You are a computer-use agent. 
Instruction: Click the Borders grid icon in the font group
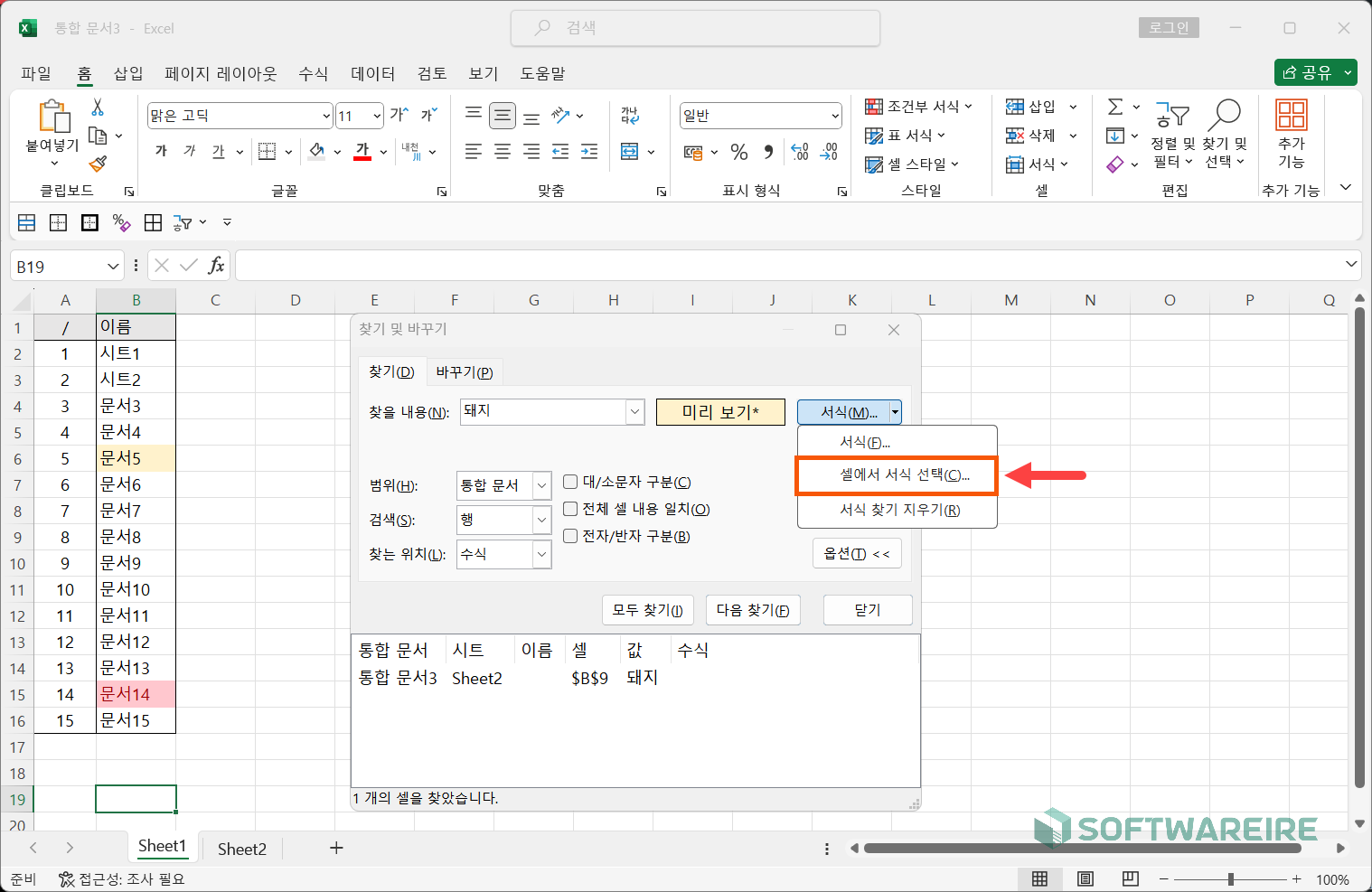pos(267,151)
